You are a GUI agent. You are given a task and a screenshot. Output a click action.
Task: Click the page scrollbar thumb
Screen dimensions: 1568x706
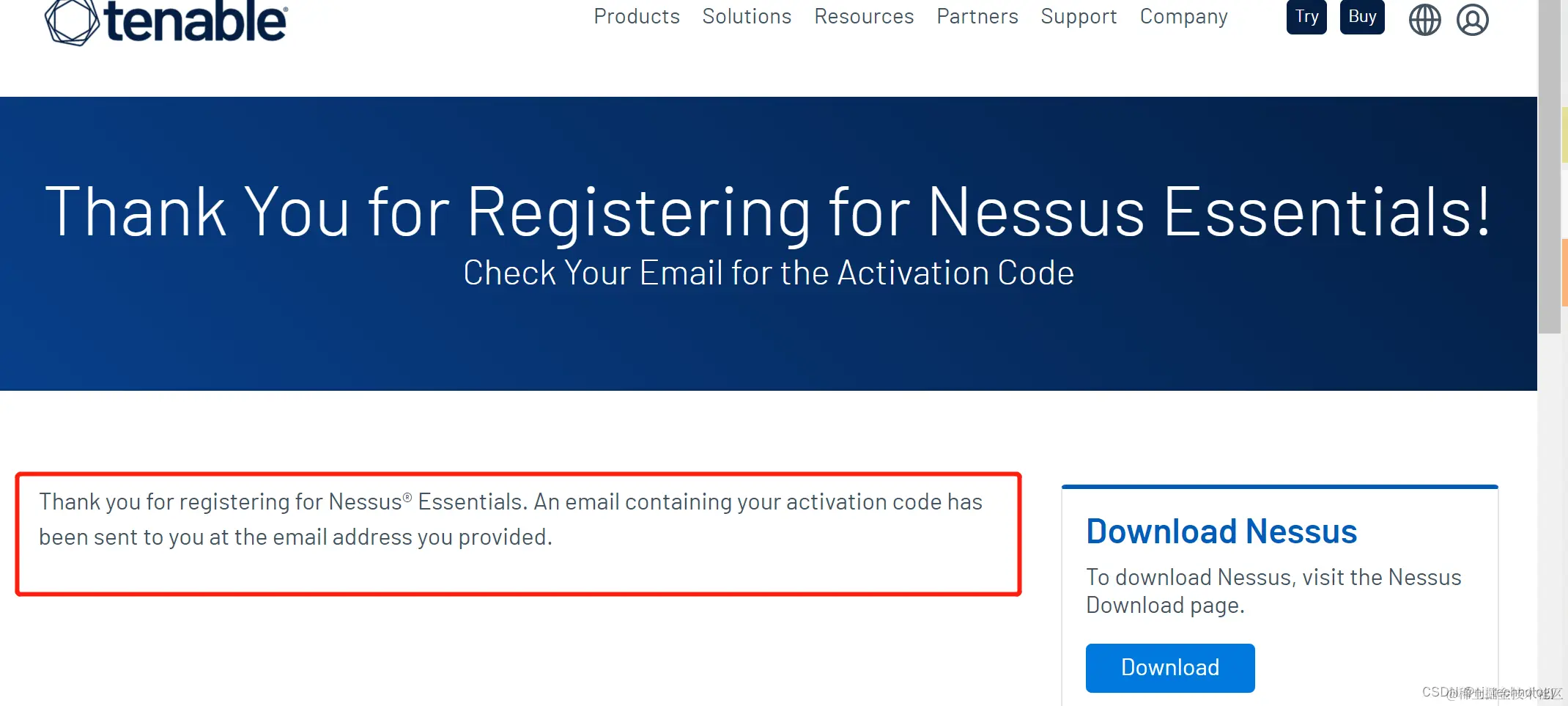1549,167
